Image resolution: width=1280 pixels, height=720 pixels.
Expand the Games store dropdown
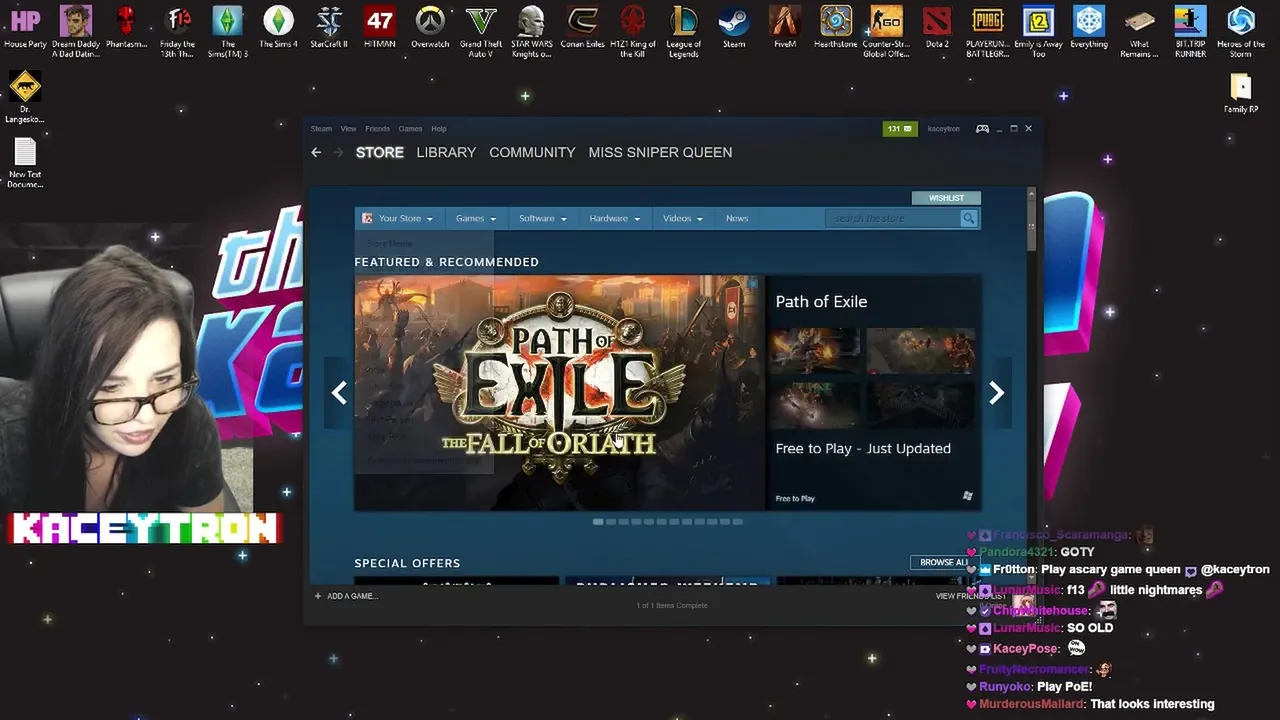[476, 218]
